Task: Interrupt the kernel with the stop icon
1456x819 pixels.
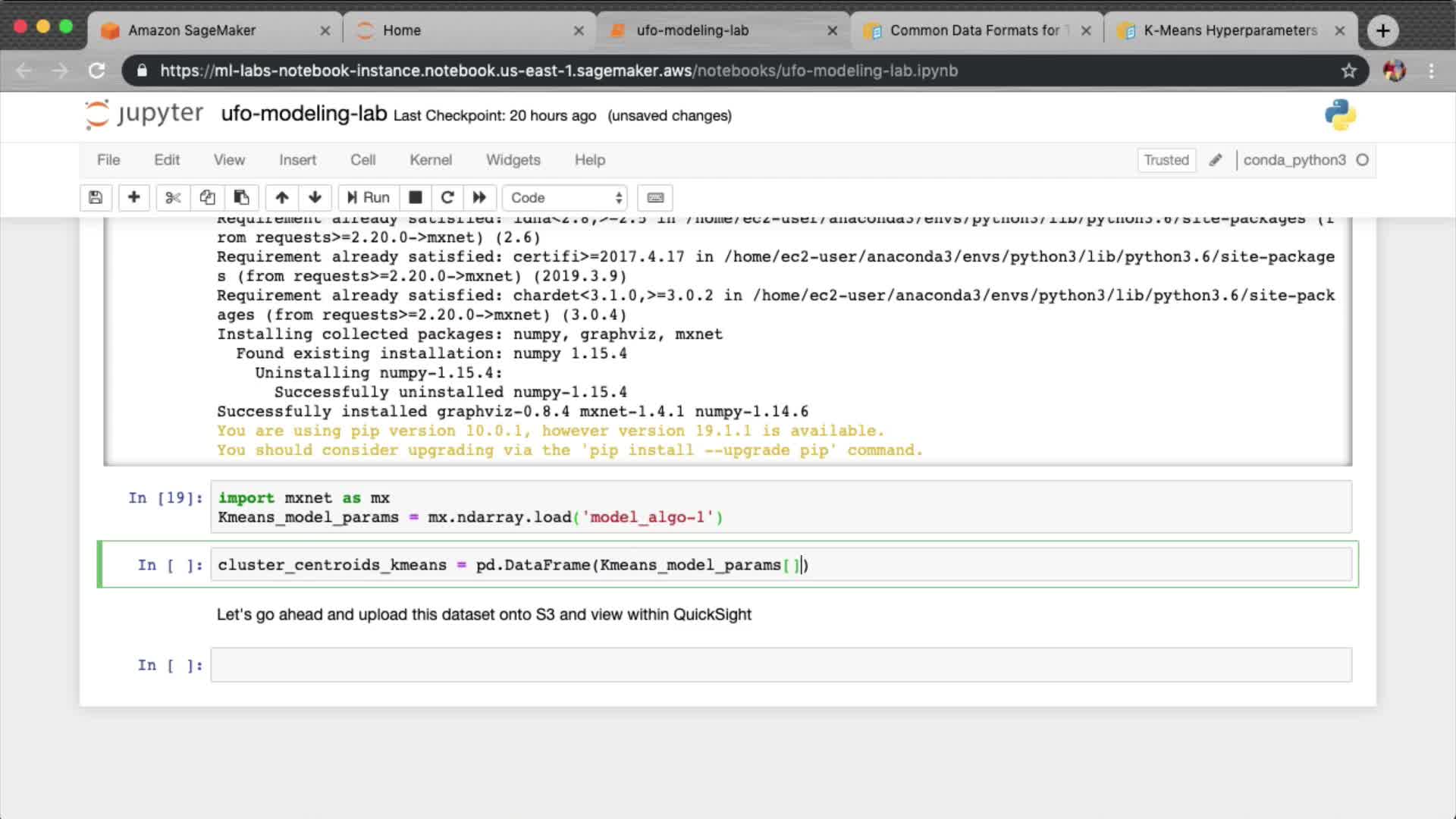Action: [415, 198]
